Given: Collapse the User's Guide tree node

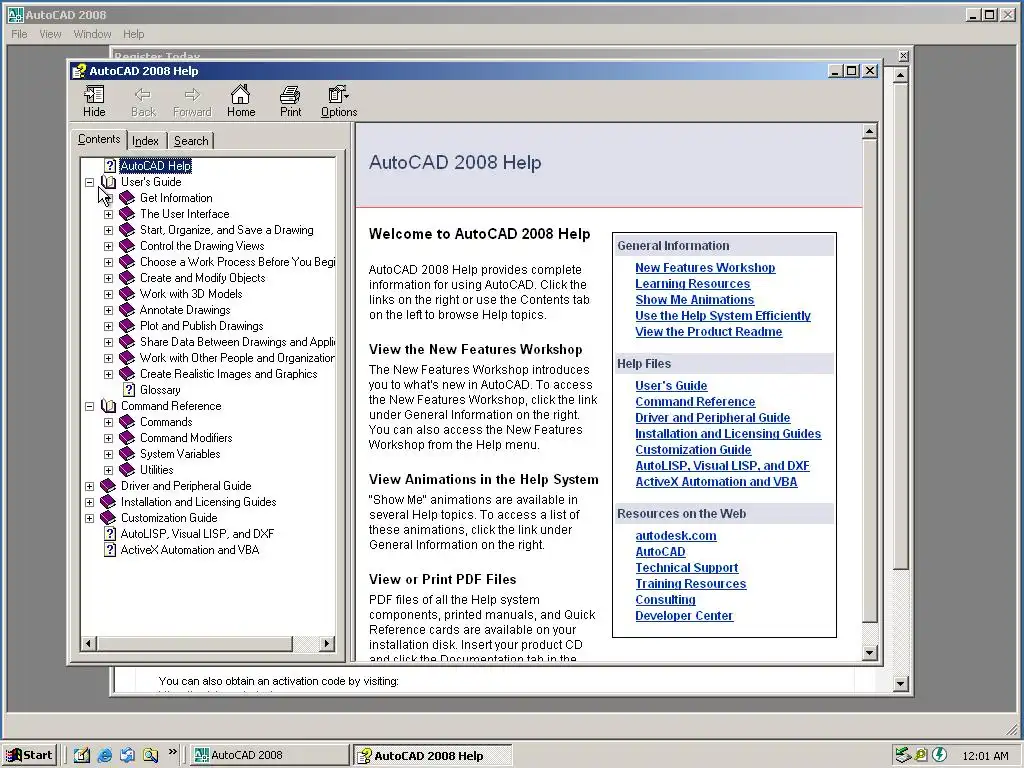Looking at the screenshot, I should 89,182.
